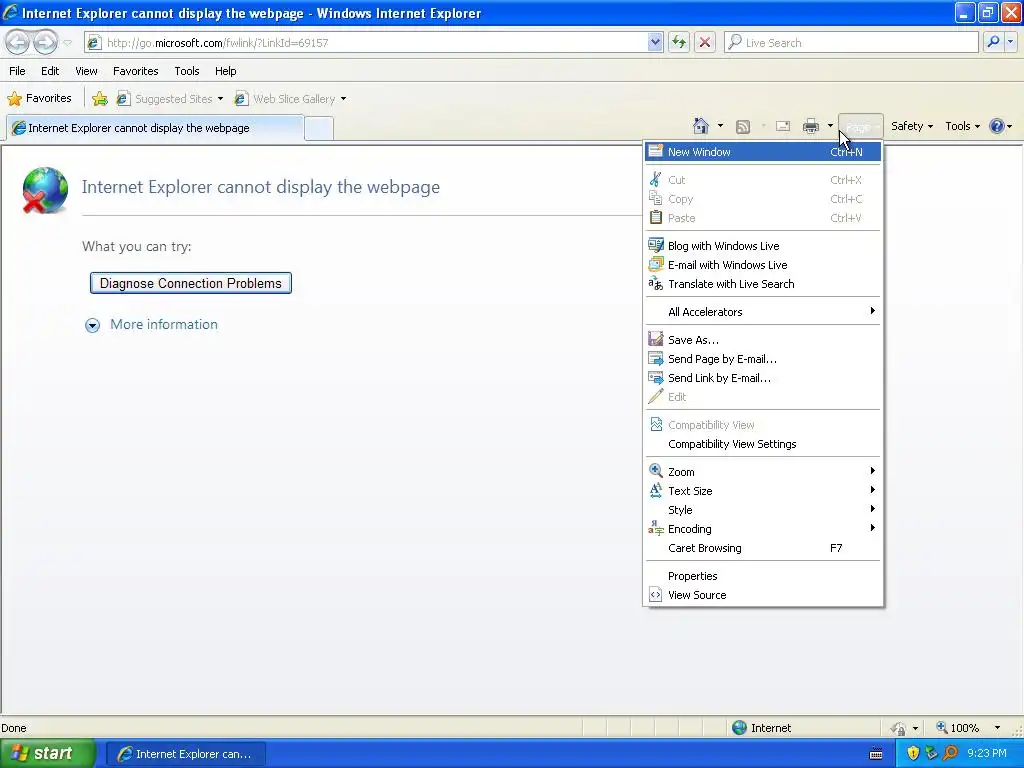Open the search provider dropdown arrow
1024x768 pixels.
click(x=1010, y=42)
